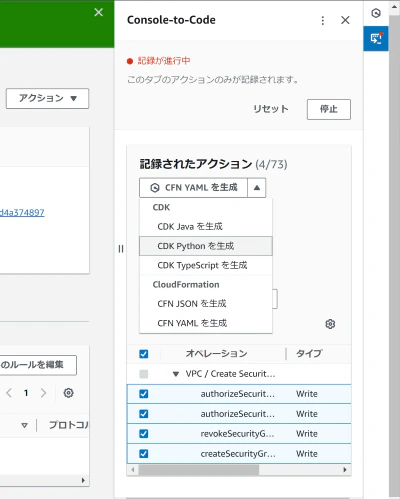Open the recorded actions table settings gear

click(x=330, y=324)
